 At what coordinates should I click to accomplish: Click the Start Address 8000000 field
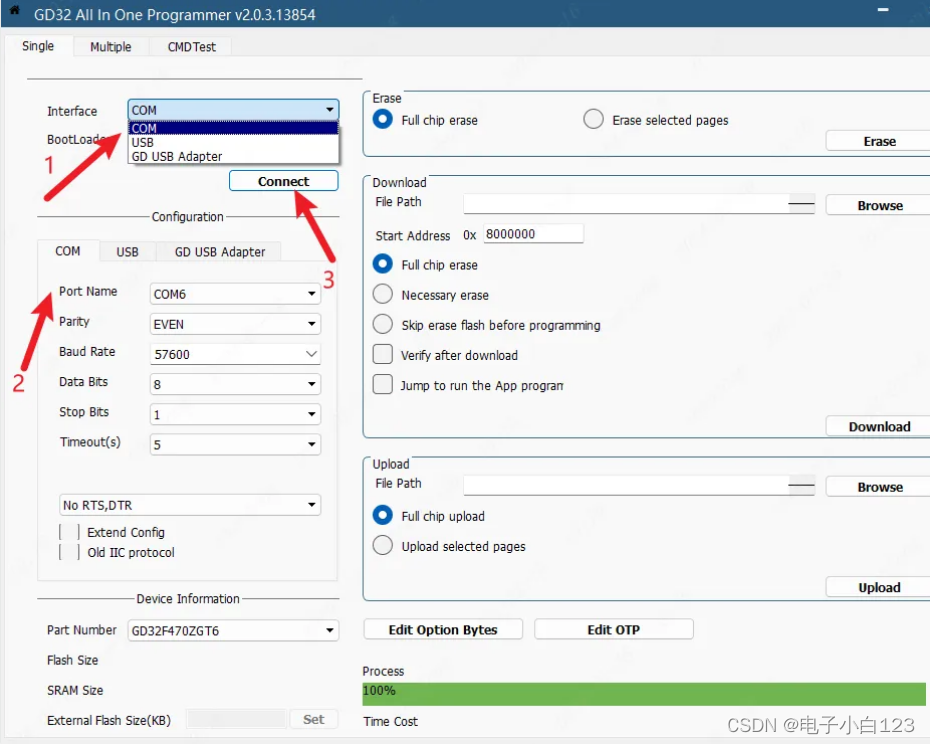click(x=533, y=234)
